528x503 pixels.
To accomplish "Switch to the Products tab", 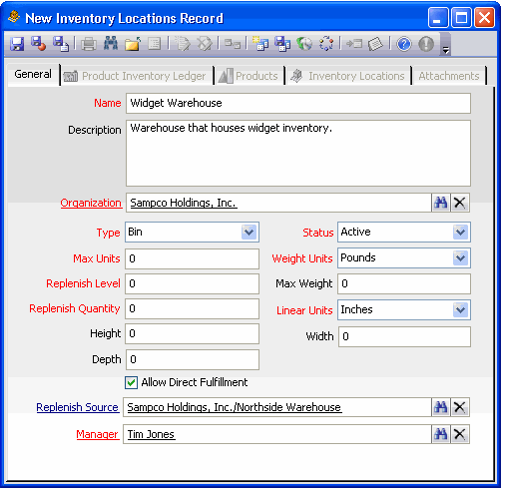I will [250, 76].
